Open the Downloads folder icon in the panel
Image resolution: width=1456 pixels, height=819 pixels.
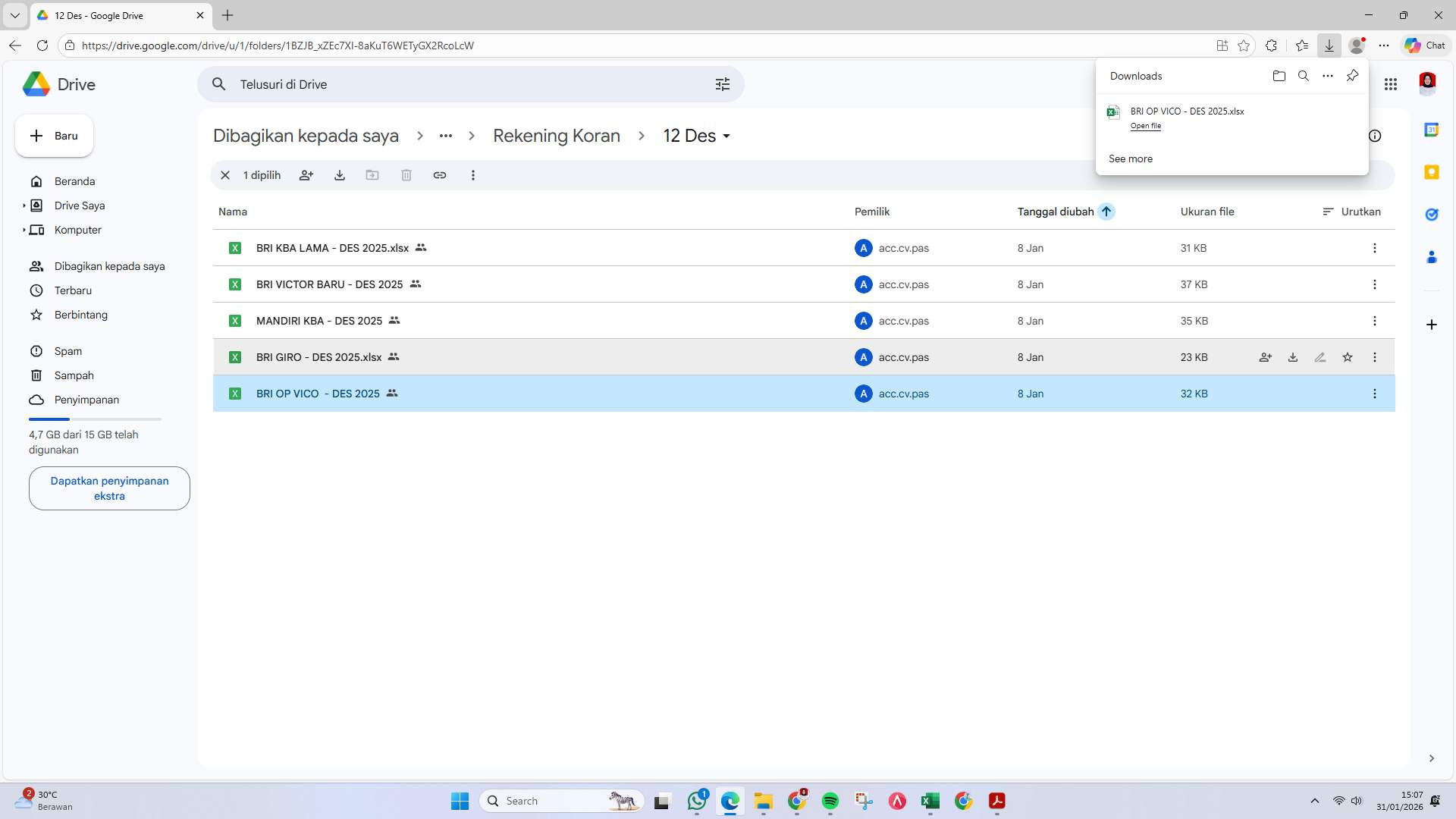coord(1279,76)
